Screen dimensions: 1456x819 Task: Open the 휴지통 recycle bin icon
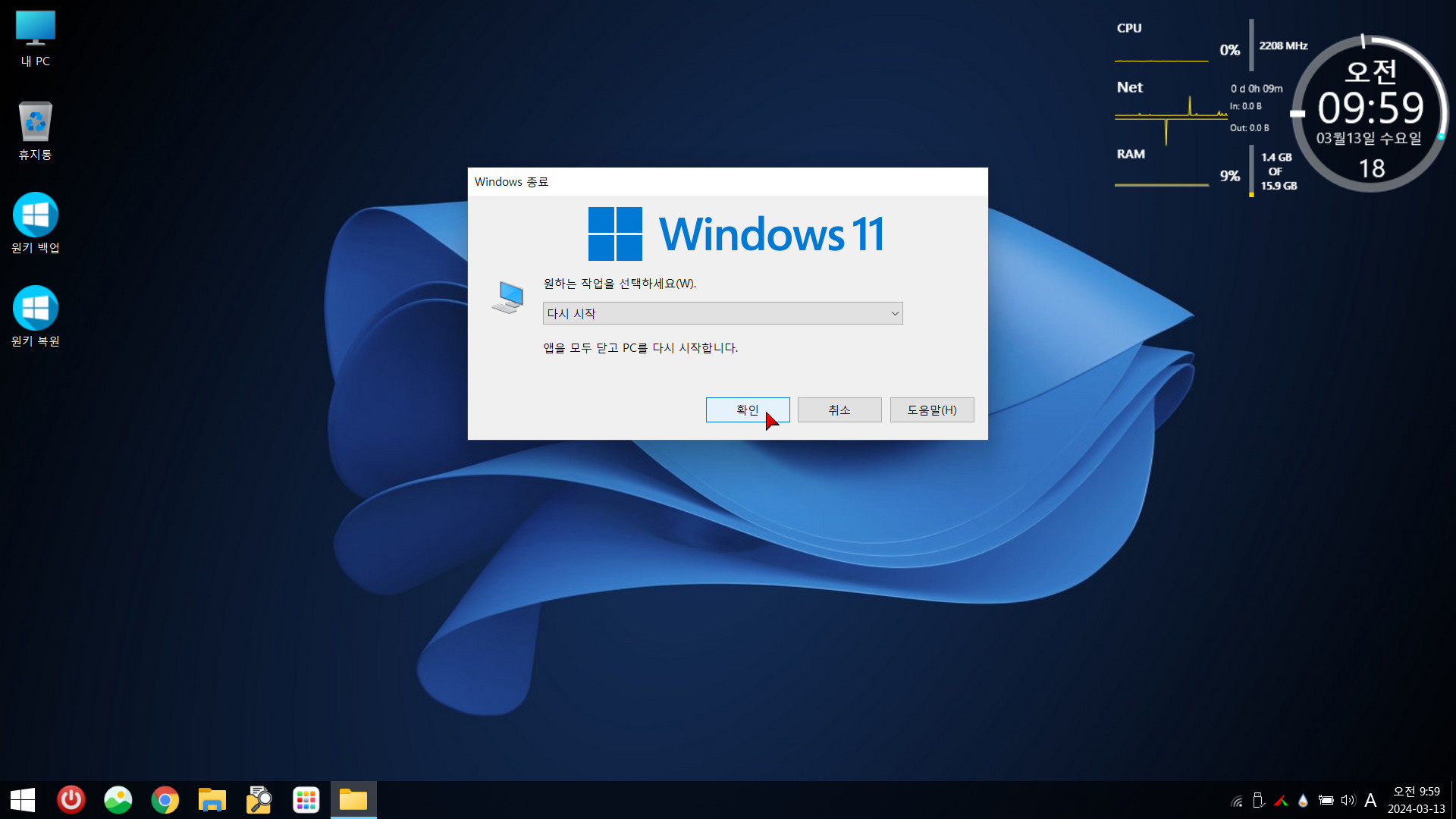click(35, 131)
